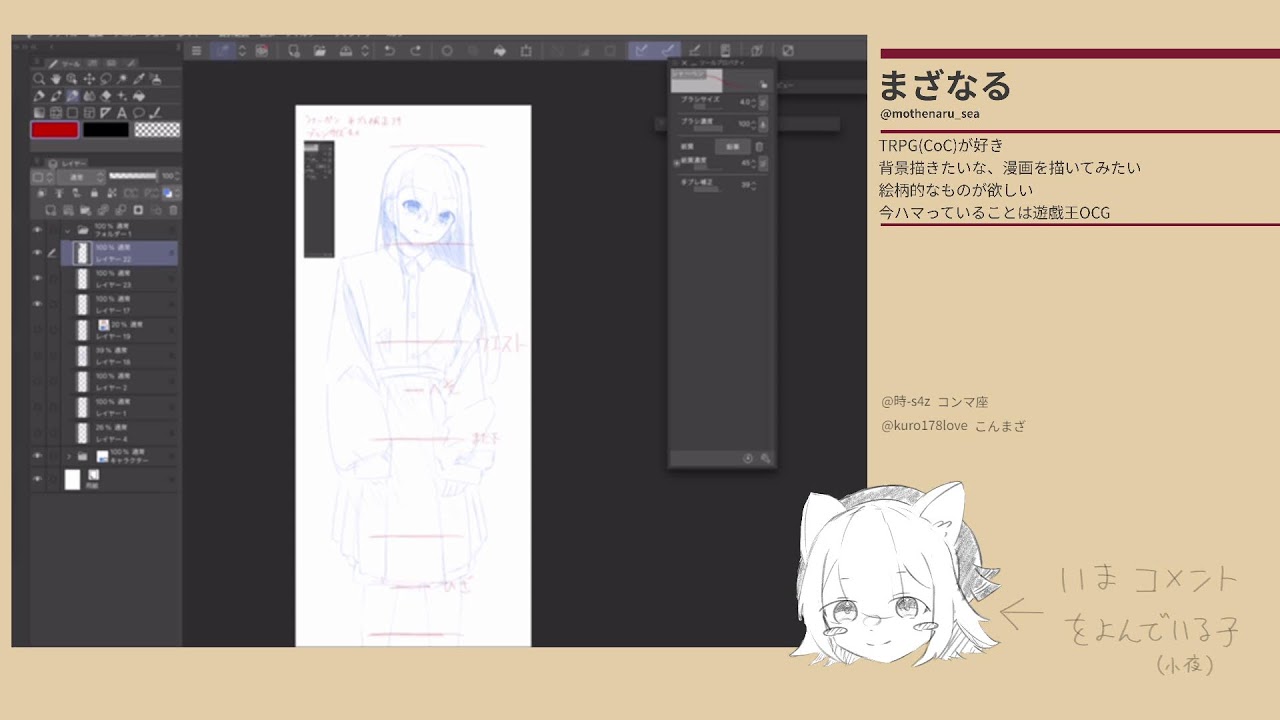Open the hamburger menu in the command bar
This screenshot has height=720, width=1280.
(x=197, y=50)
